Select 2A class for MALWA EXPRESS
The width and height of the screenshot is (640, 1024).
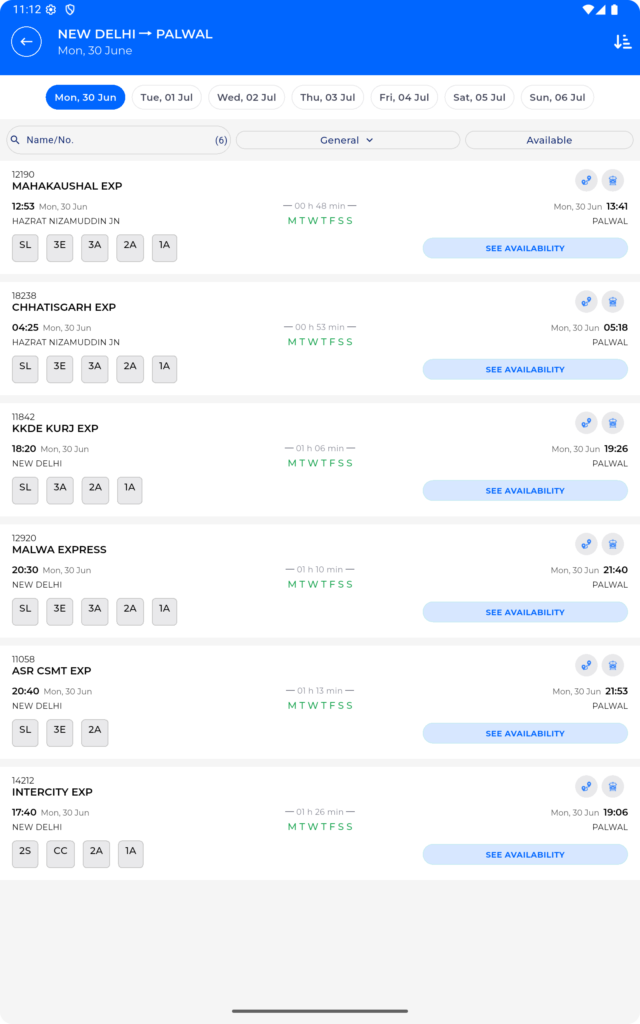coord(130,611)
